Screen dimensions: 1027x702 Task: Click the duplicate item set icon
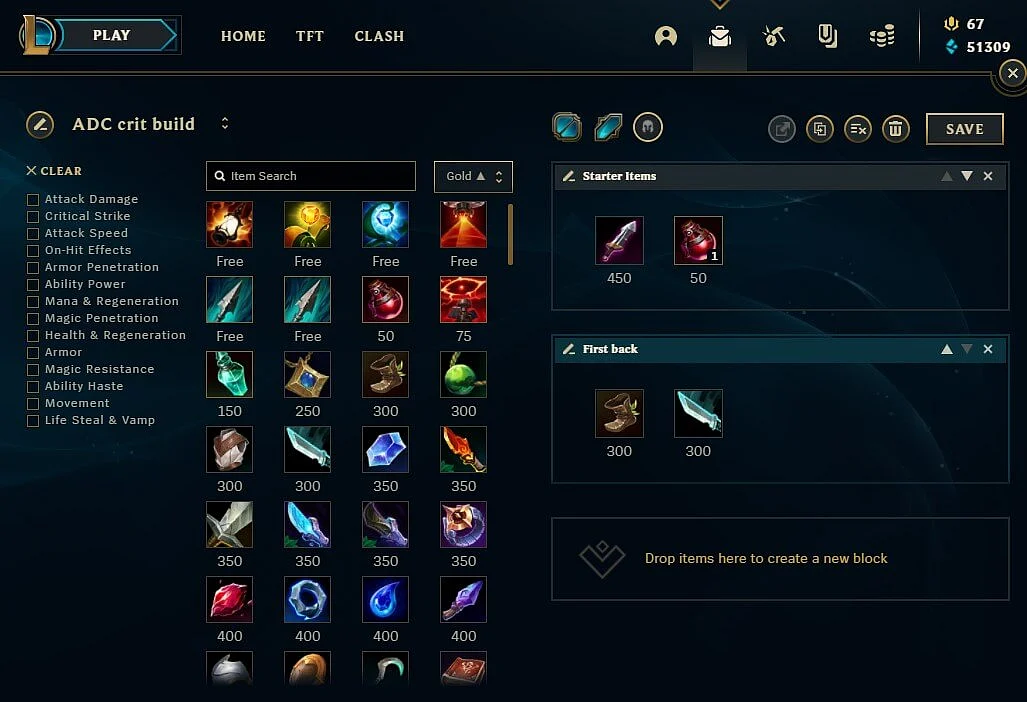pyautogui.click(x=819, y=129)
